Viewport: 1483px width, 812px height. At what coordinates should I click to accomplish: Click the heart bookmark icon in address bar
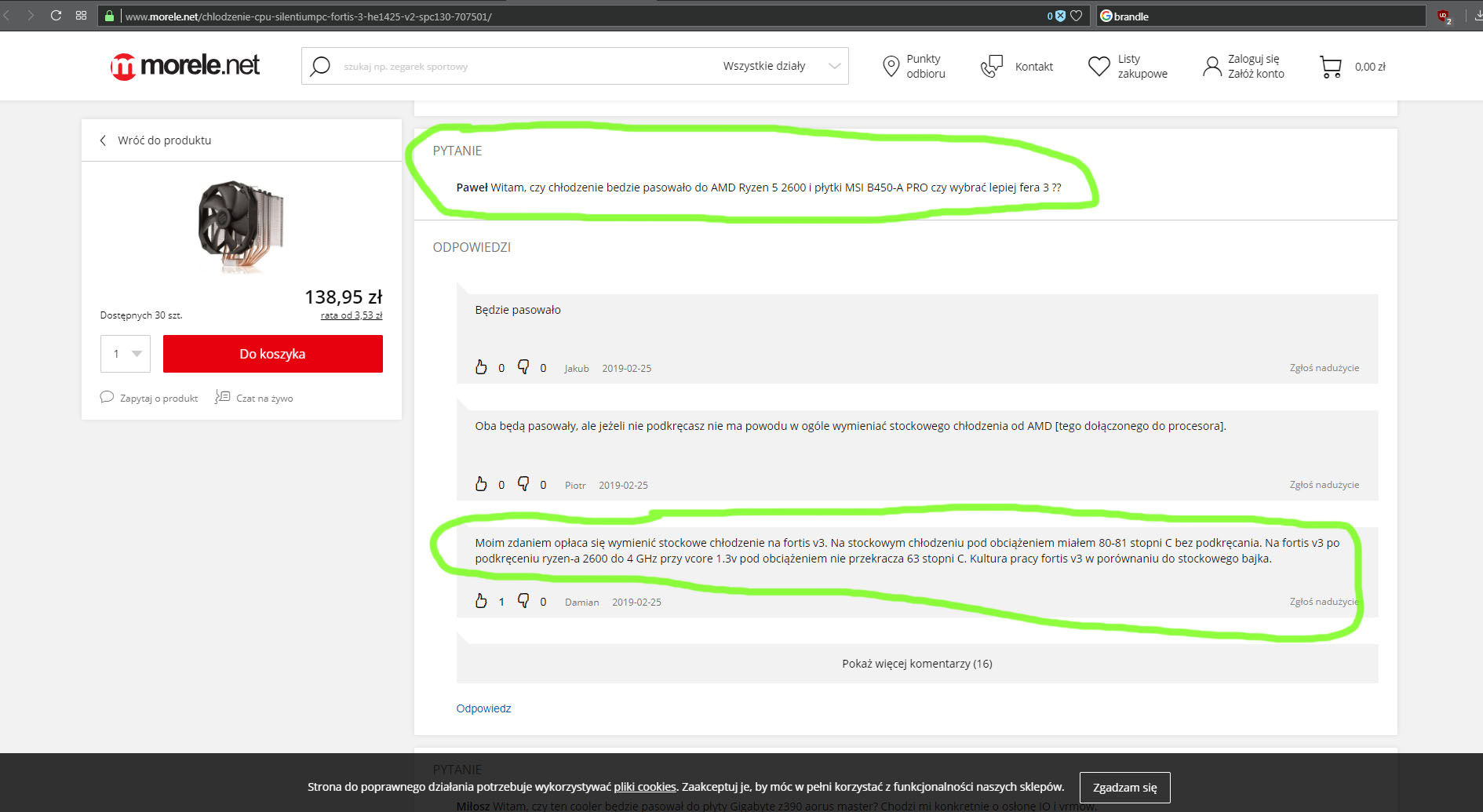1076,16
